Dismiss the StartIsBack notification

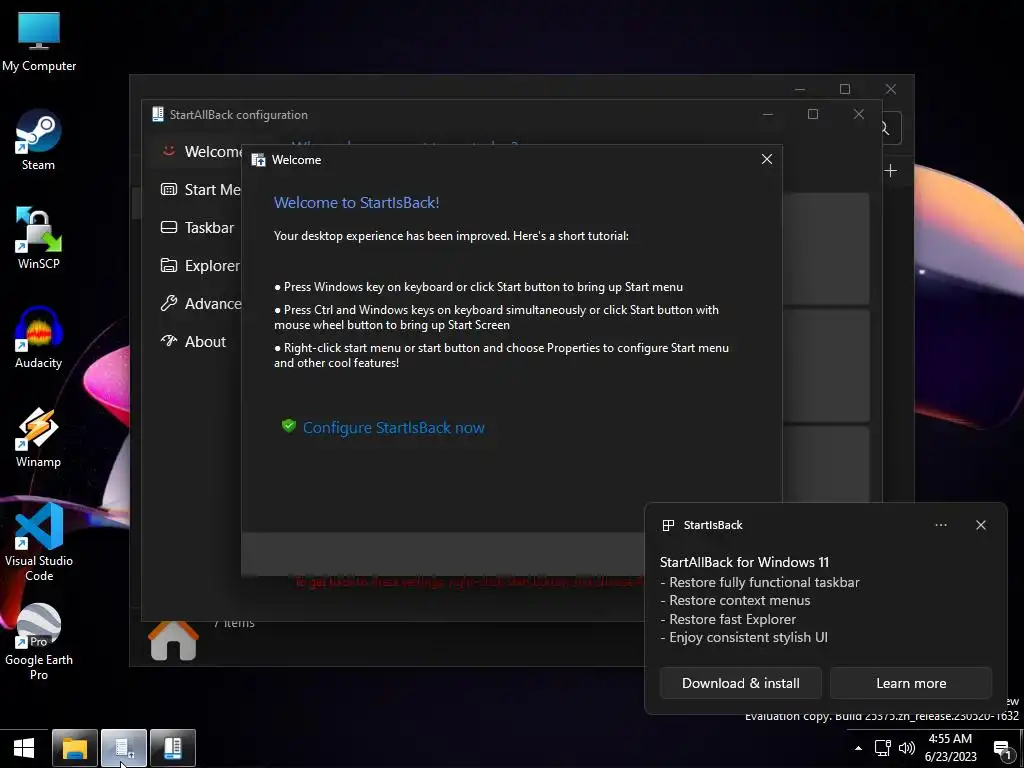981,525
